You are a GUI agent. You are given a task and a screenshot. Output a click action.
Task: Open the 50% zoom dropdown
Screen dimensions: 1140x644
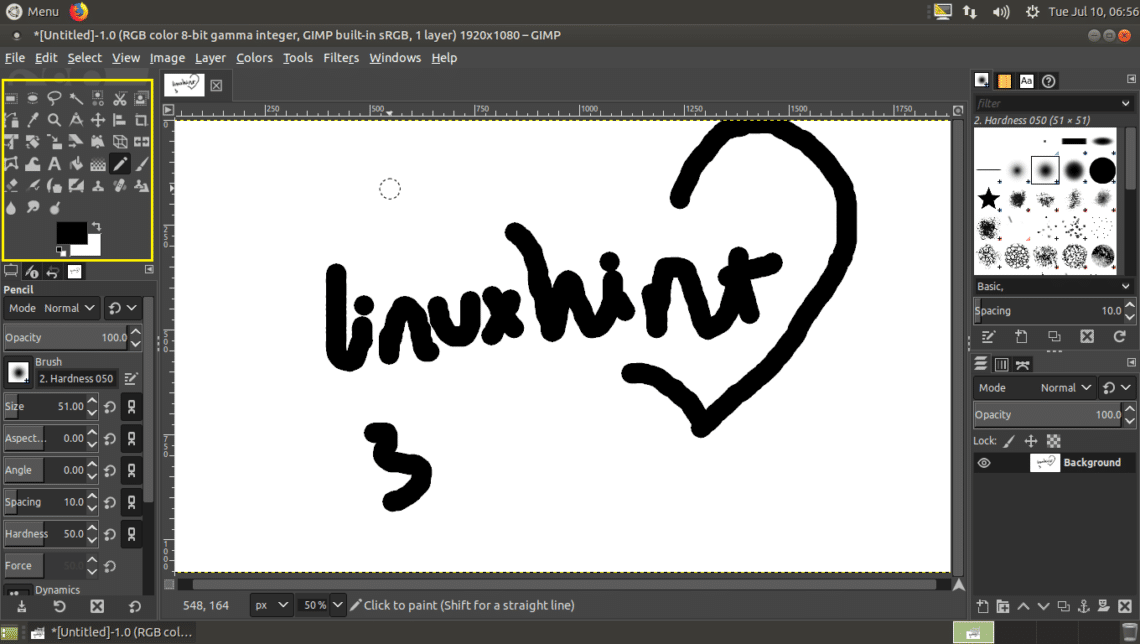click(x=337, y=605)
